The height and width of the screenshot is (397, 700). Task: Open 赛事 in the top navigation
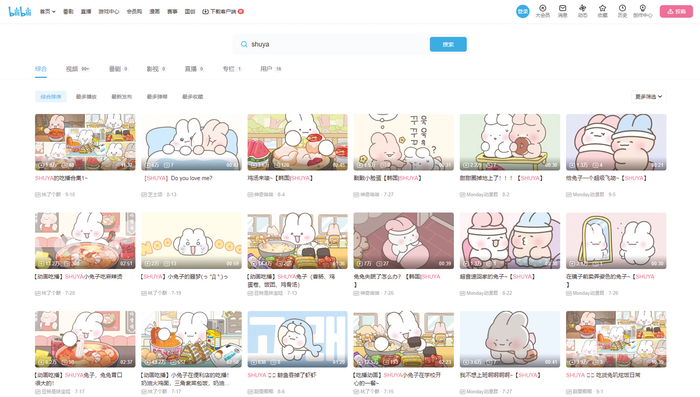(x=172, y=12)
